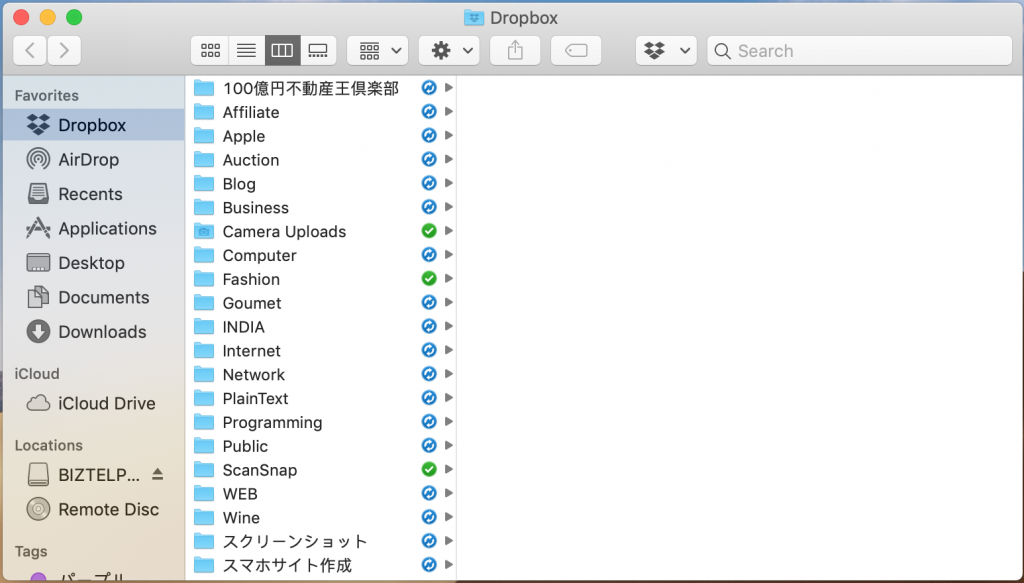Click the Blog folder icon
Viewport: 1024px width, 583px height.
[x=204, y=183]
